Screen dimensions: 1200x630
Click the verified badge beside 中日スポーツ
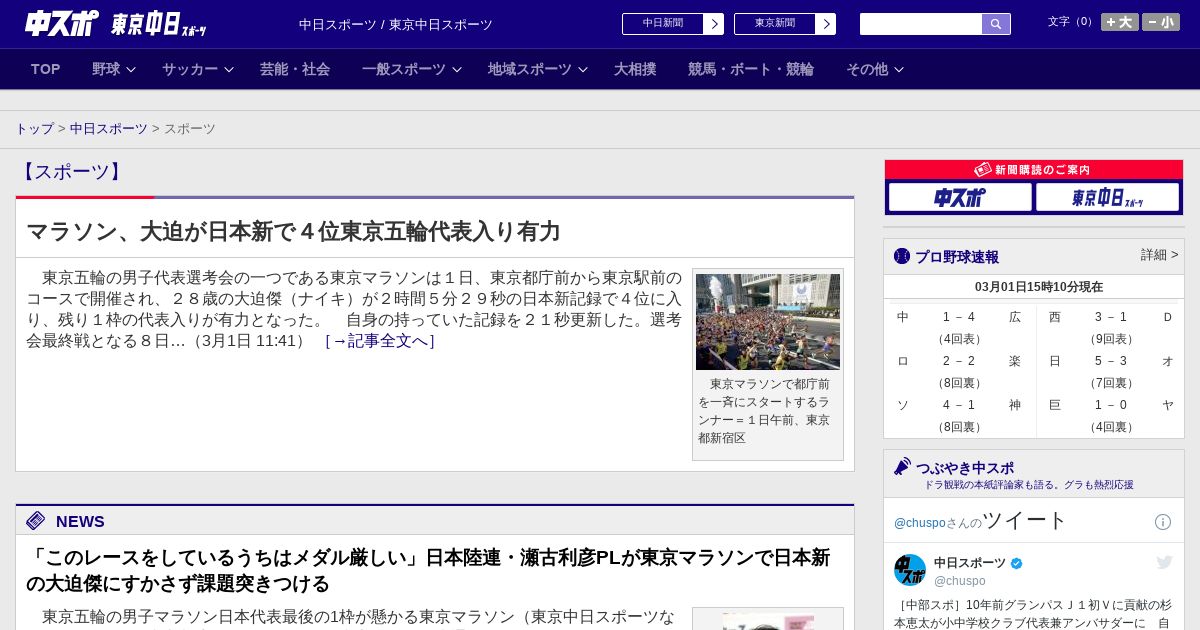click(1017, 563)
